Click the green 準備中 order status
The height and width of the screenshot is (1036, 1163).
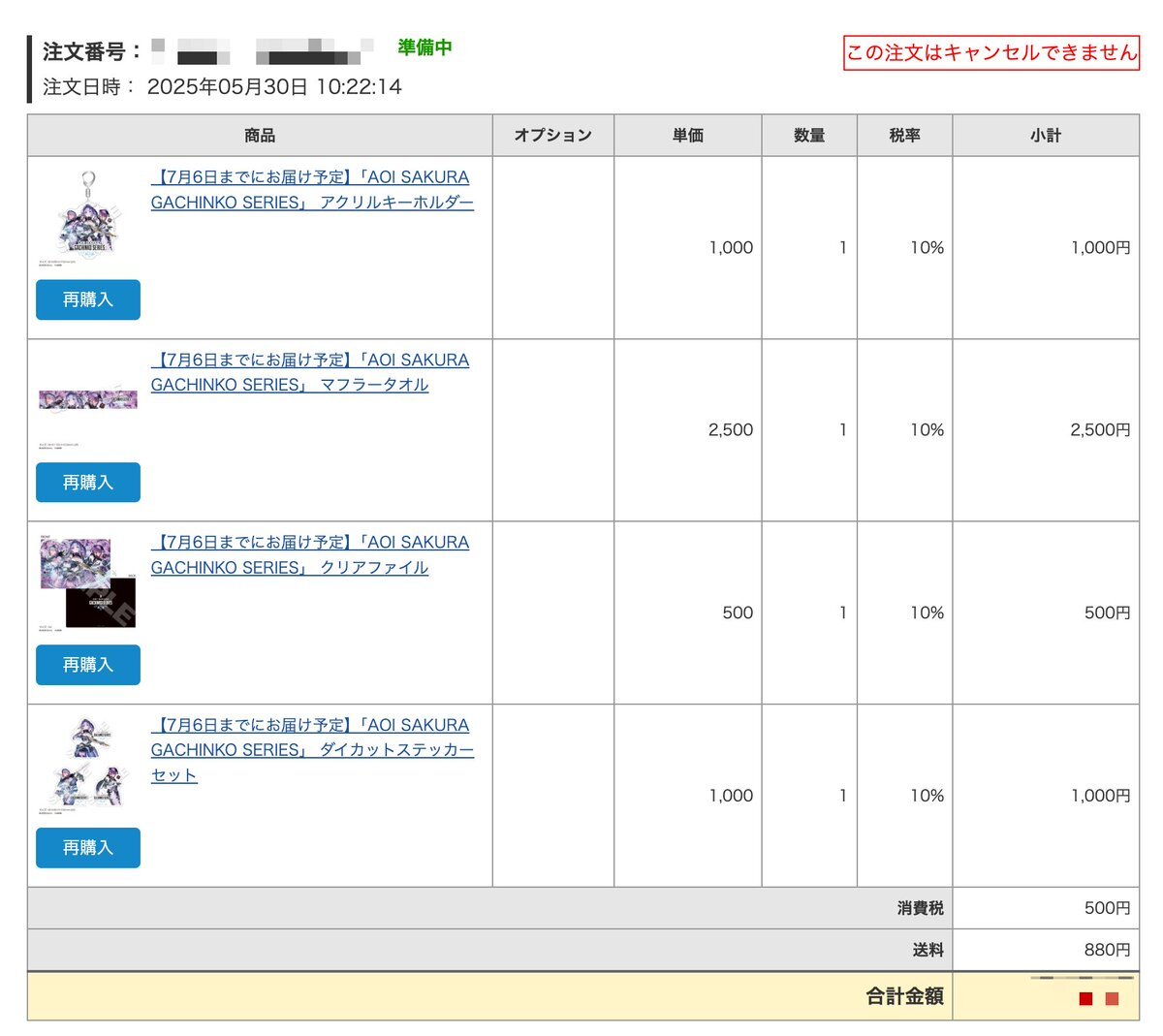point(424,47)
